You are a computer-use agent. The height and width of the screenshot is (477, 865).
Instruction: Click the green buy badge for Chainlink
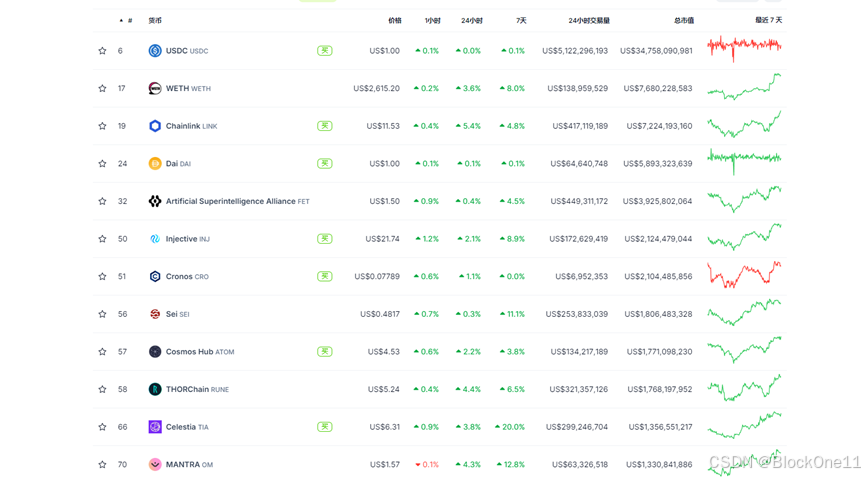click(325, 126)
